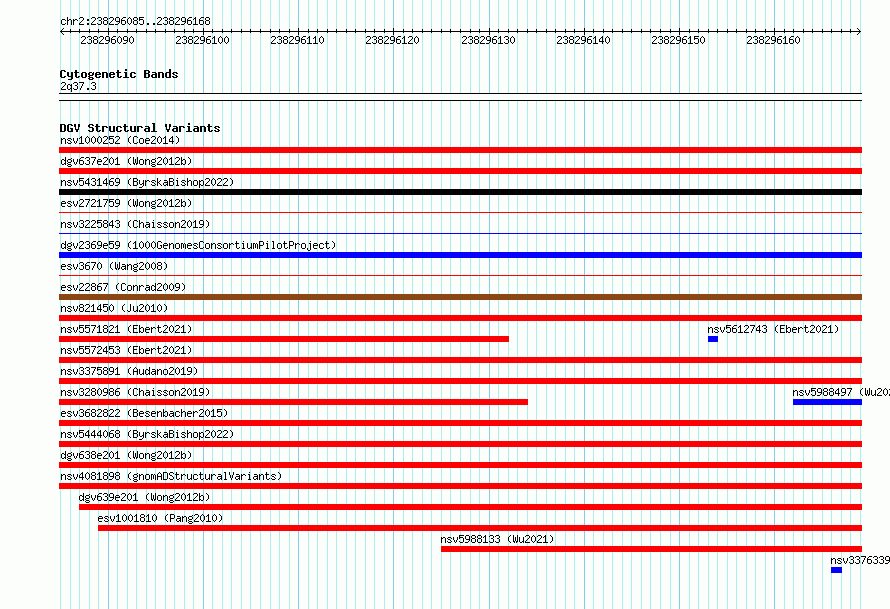Open the nsv5988497 variant label
Viewport: 890px width, 609px height.
[x=841, y=392]
